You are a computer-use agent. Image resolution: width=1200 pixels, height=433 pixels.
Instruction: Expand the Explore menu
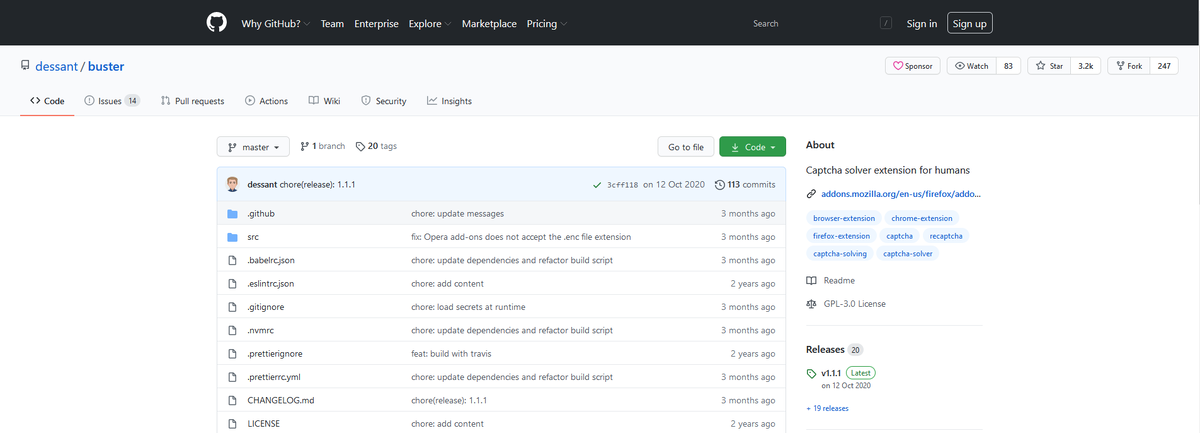pos(430,24)
